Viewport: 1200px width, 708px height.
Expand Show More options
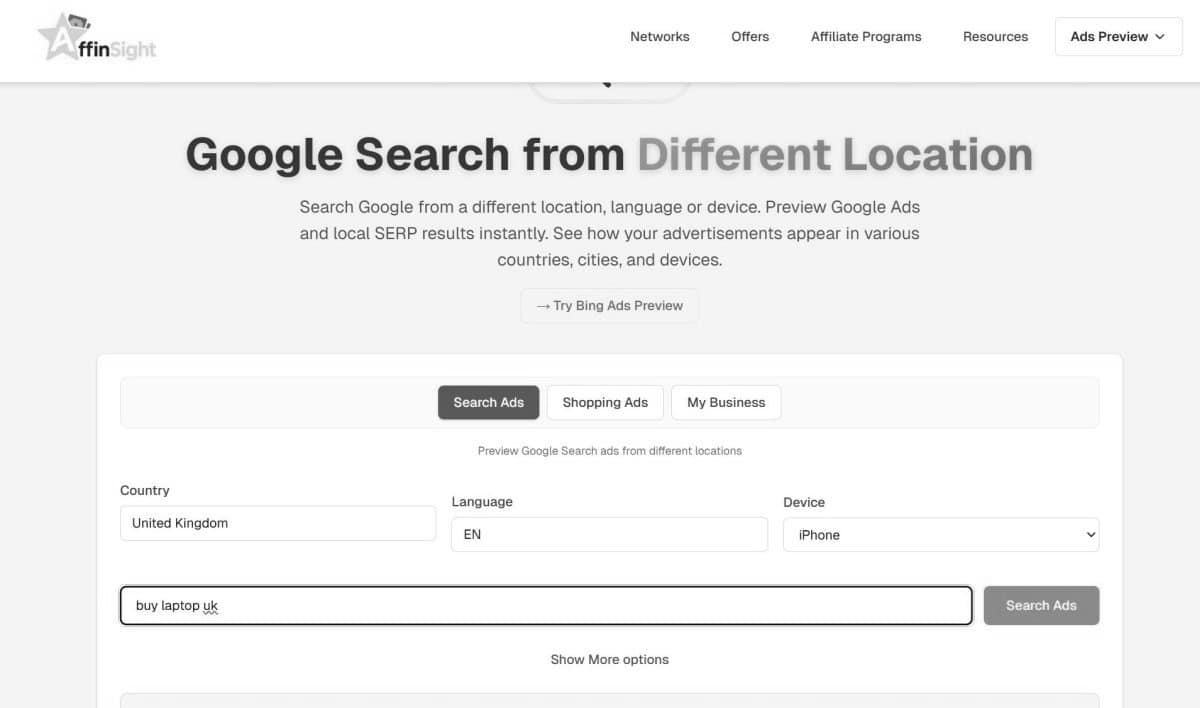[609, 660]
